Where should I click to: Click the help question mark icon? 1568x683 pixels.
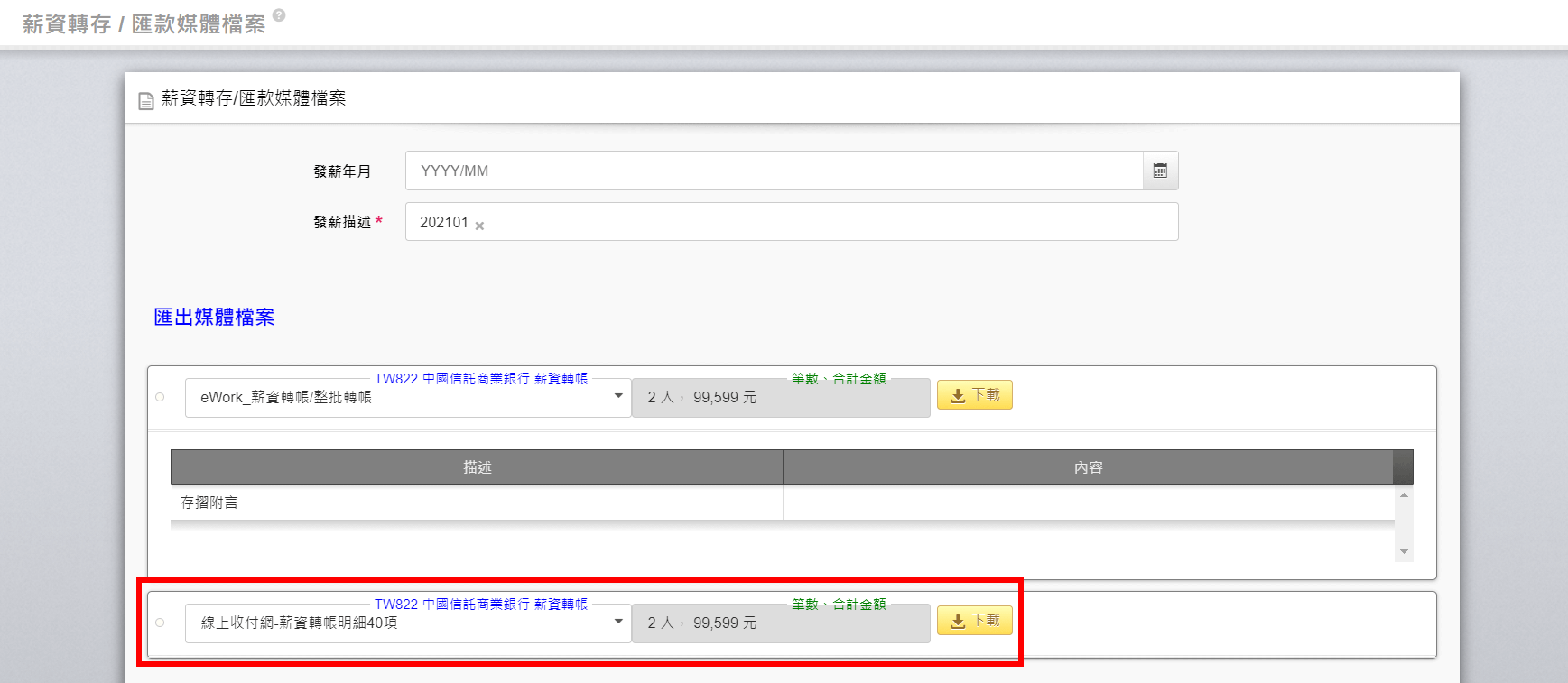[x=279, y=15]
